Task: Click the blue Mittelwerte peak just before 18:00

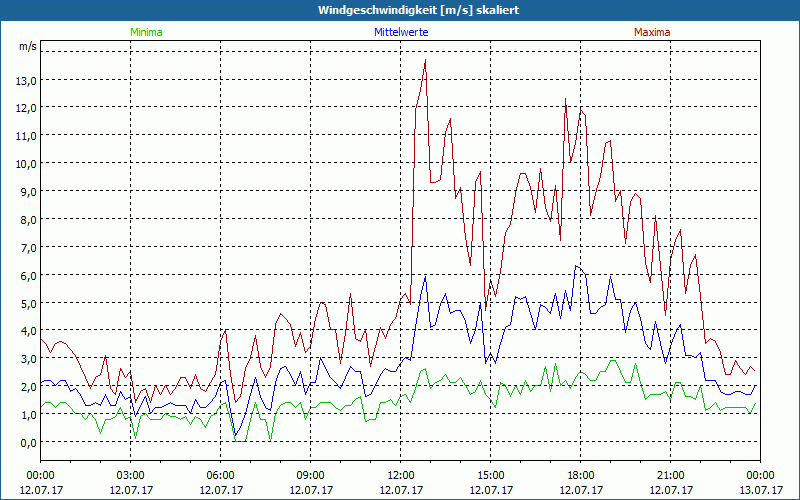Action: (576, 266)
